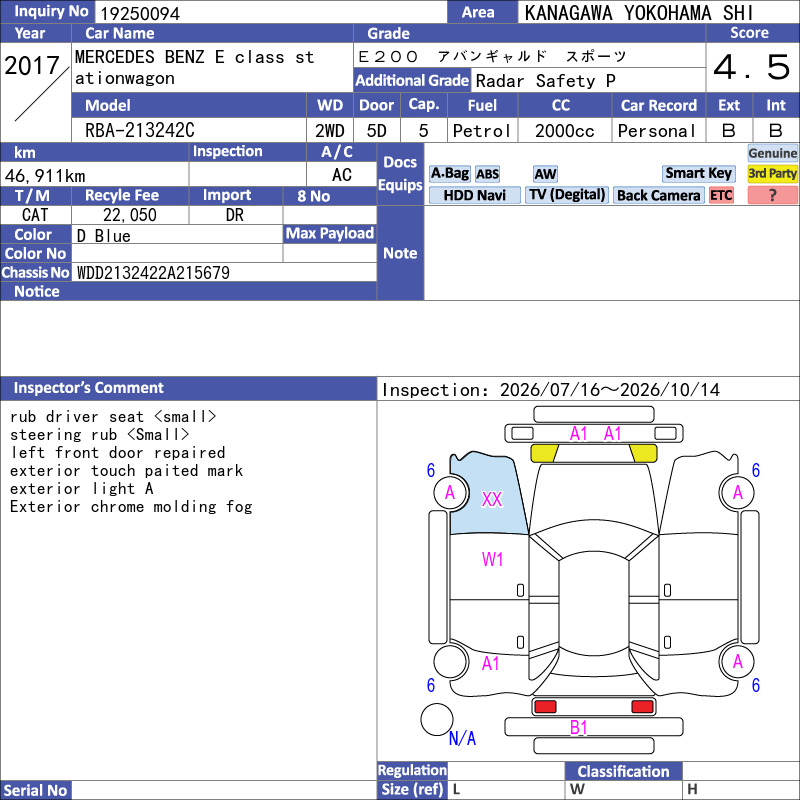The image size is (800, 800).
Task: Click the DR import value
Action: 235,215
